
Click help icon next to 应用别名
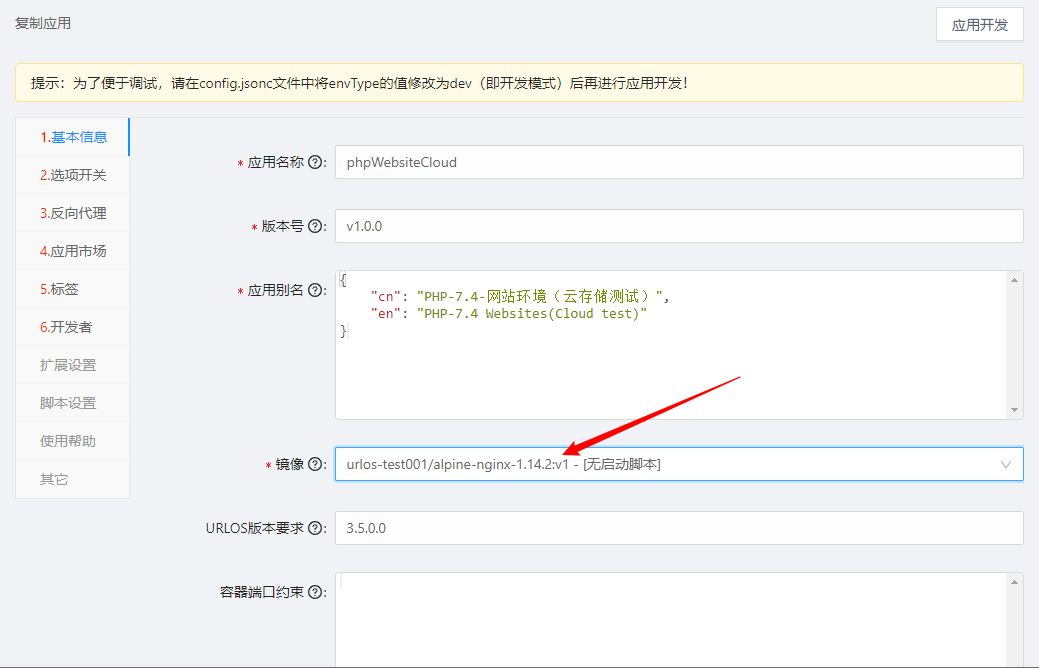pos(316,291)
